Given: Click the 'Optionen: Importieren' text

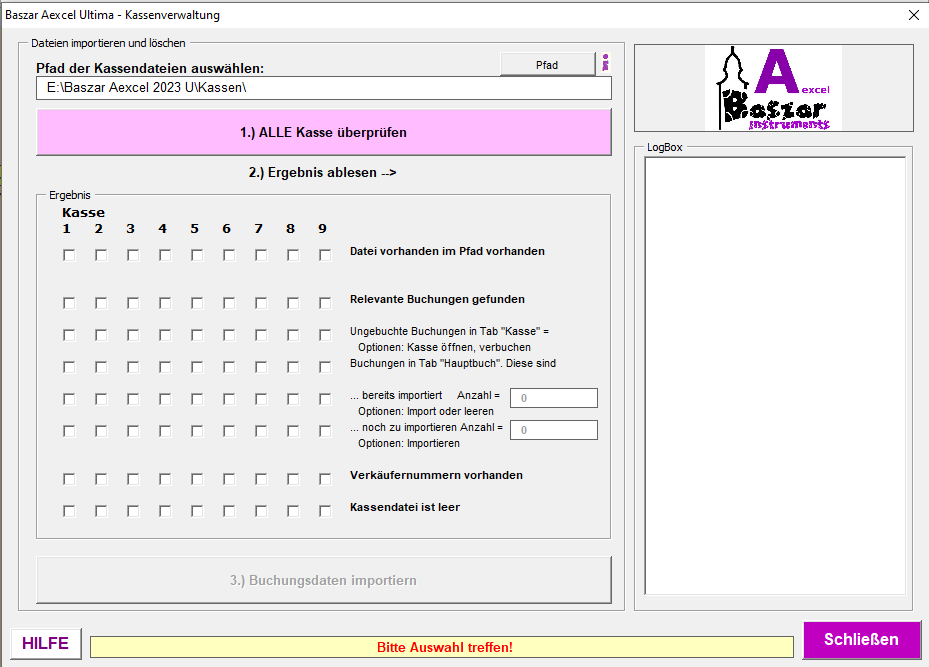Looking at the screenshot, I should (x=409, y=443).
